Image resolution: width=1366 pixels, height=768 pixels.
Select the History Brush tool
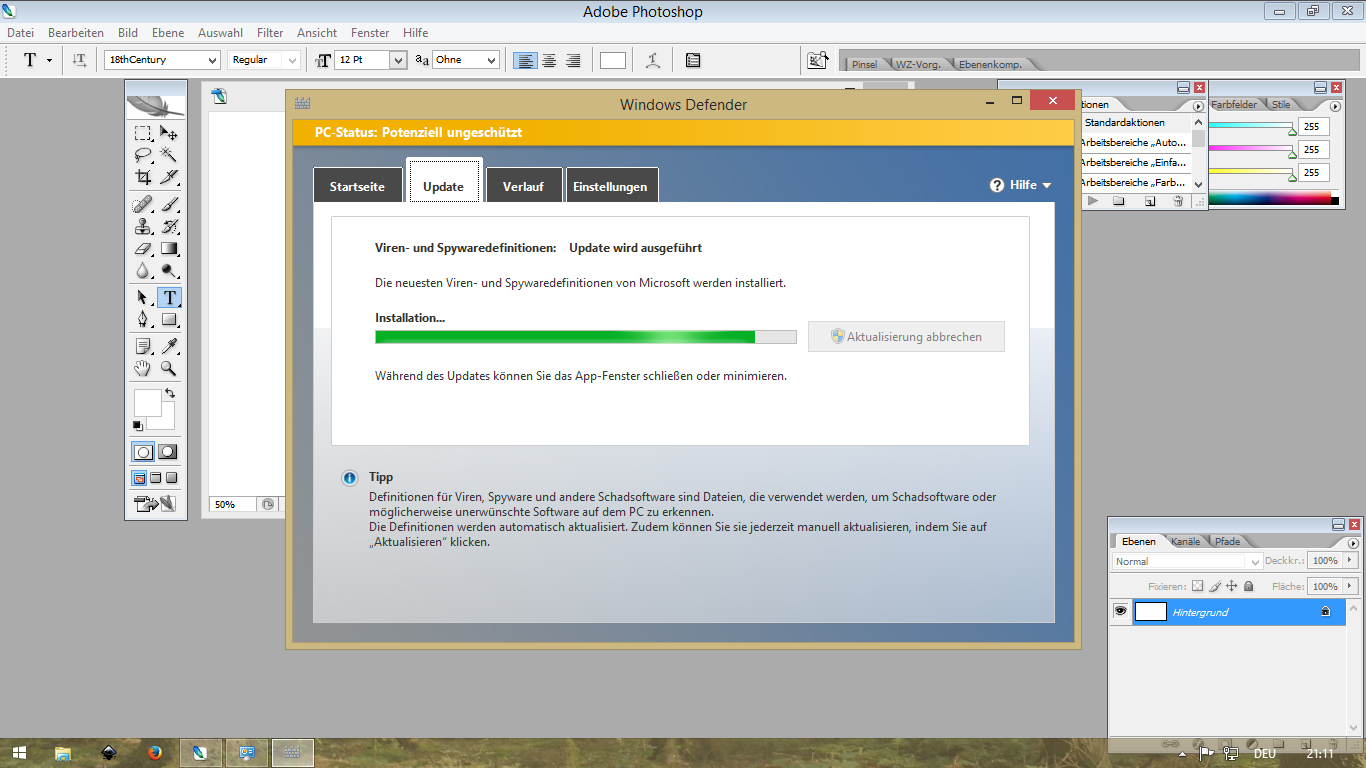pos(169,227)
